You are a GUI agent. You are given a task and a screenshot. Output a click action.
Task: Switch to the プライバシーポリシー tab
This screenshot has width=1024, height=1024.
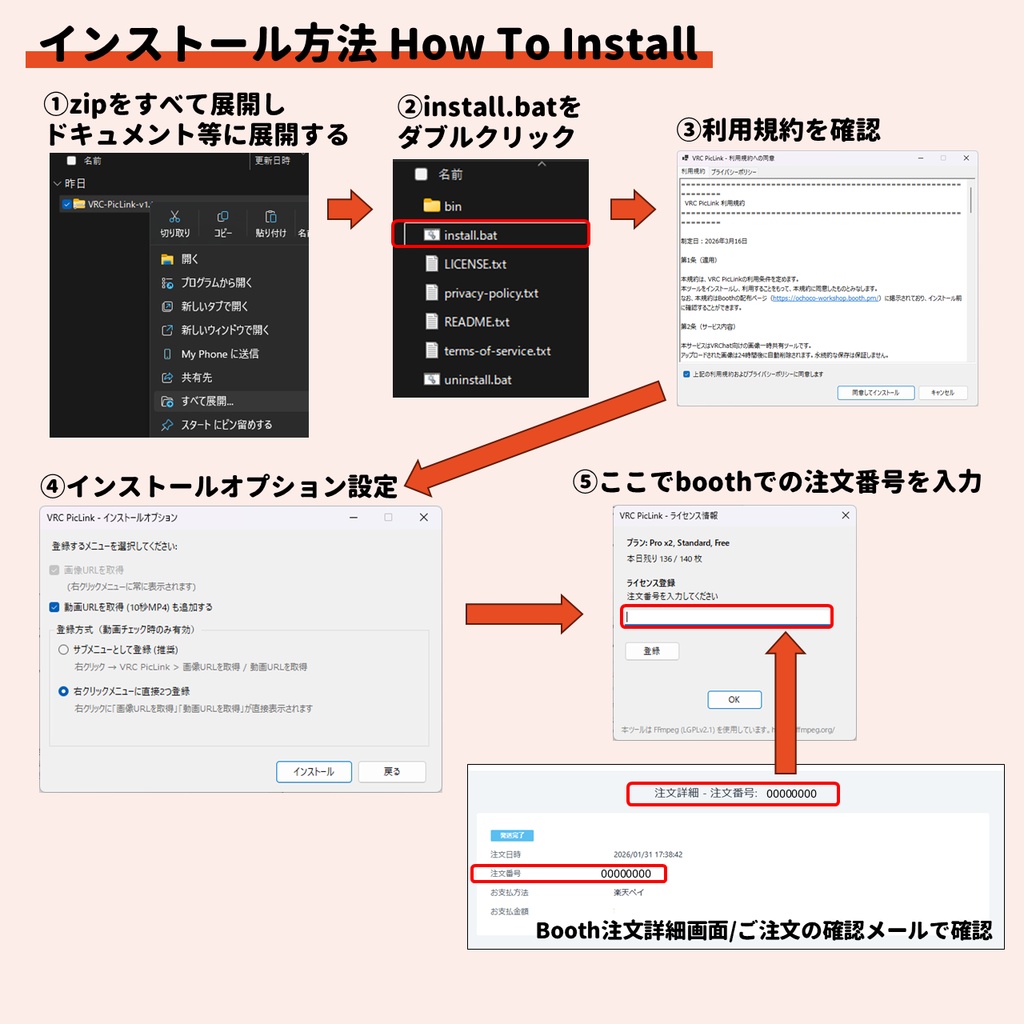(733, 172)
